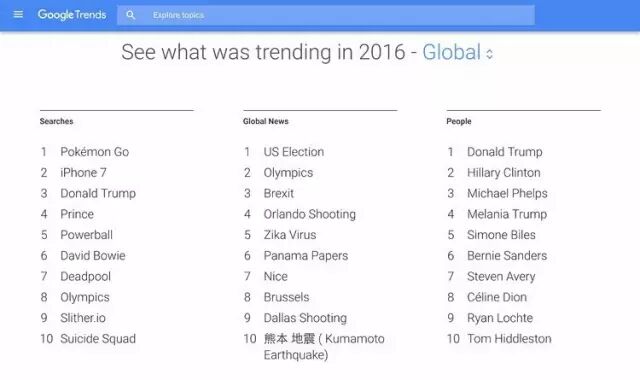The height and width of the screenshot is (380, 640).
Task: Open Panama Papers news entry
Action: point(306,256)
